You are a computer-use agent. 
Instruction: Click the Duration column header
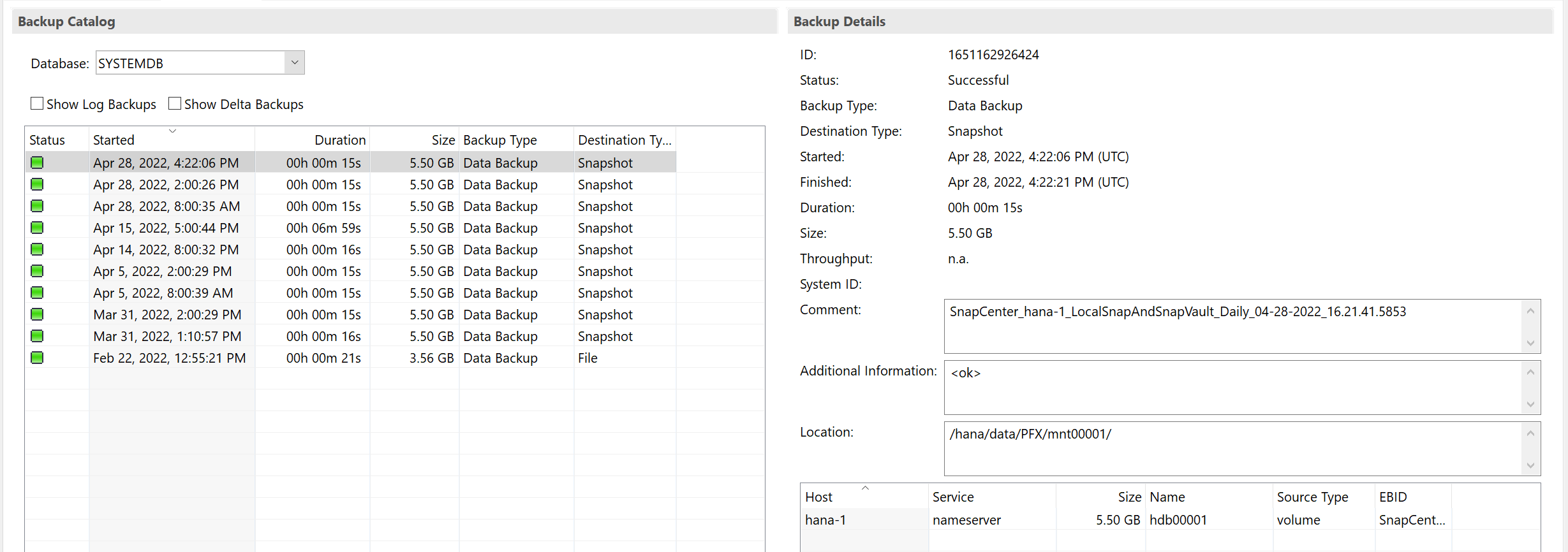[x=340, y=140]
